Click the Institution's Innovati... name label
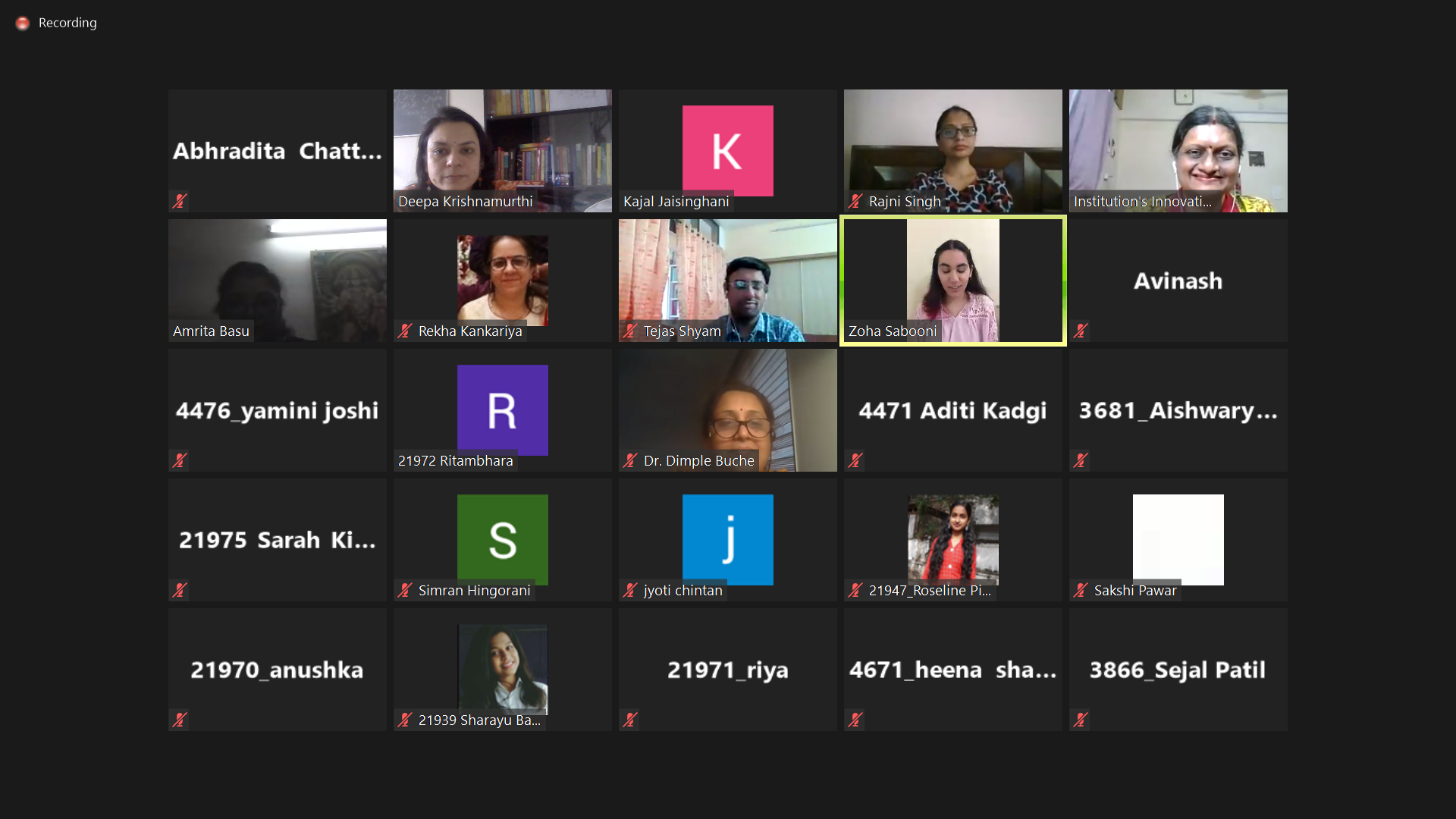The height and width of the screenshot is (819, 1456). 1142,202
